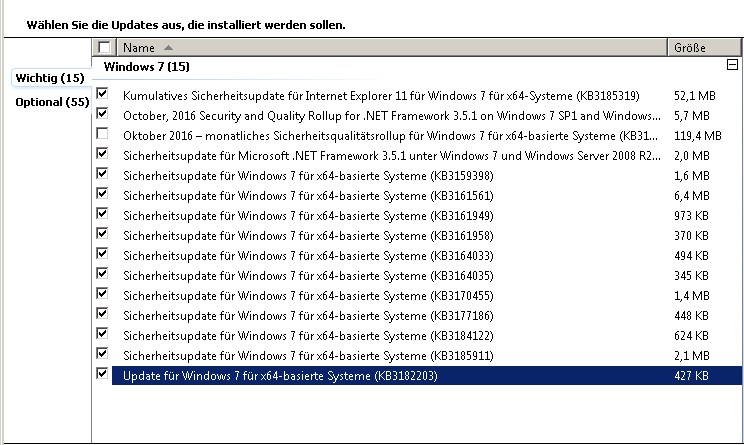Screen dimensions: 744x445
Task: Uncheck update KB3170455 checkbox
Action: click(x=103, y=294)
